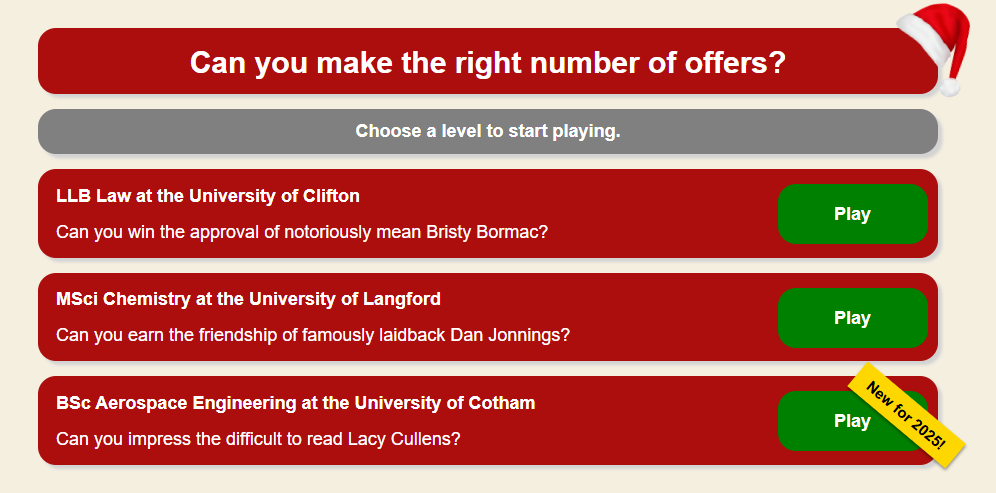The height and width of the screenshot is (493, 996).
Task: Click the "University of Langford" text
Action: [x=344, y=299]
